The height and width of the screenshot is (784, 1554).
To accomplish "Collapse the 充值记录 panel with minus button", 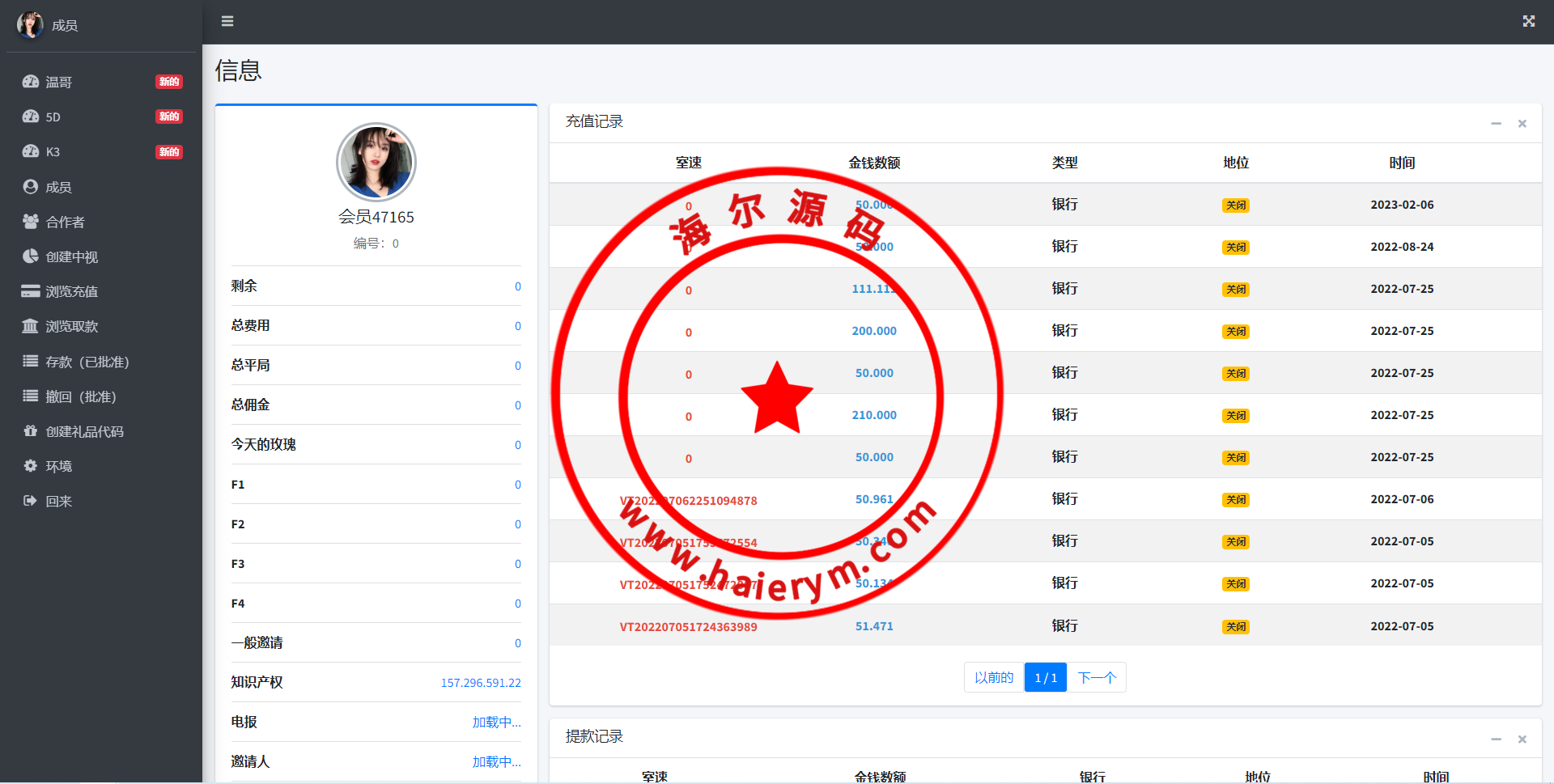I will [x=1496, y=124].
